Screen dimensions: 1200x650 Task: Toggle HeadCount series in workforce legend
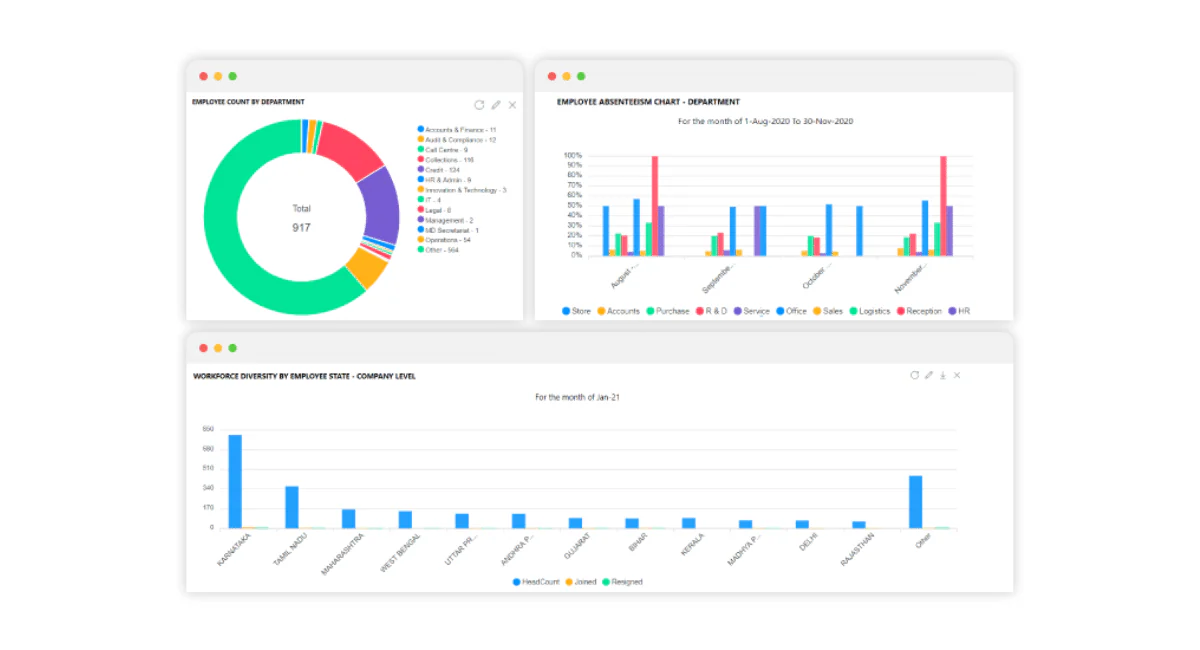click(x=537, y=581)
